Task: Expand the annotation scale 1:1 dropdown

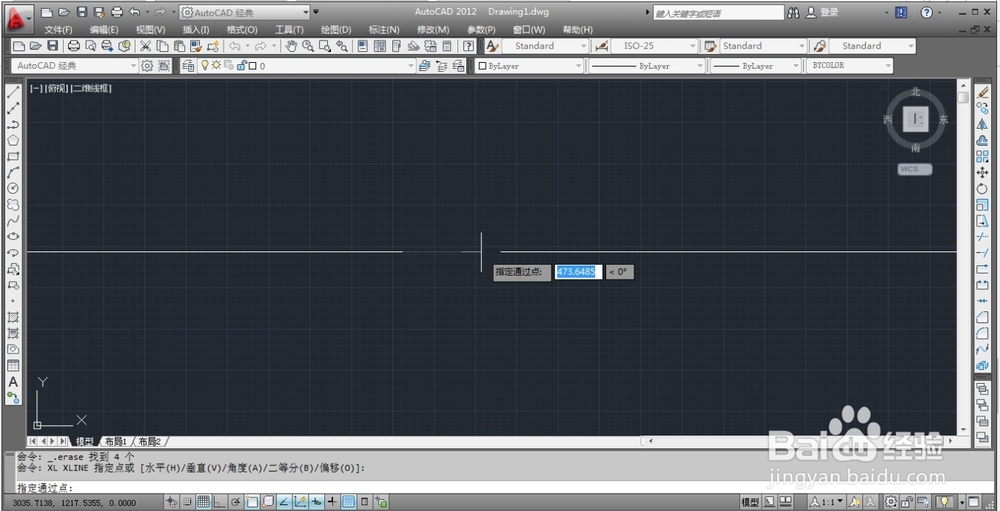Action: [839, 502]
